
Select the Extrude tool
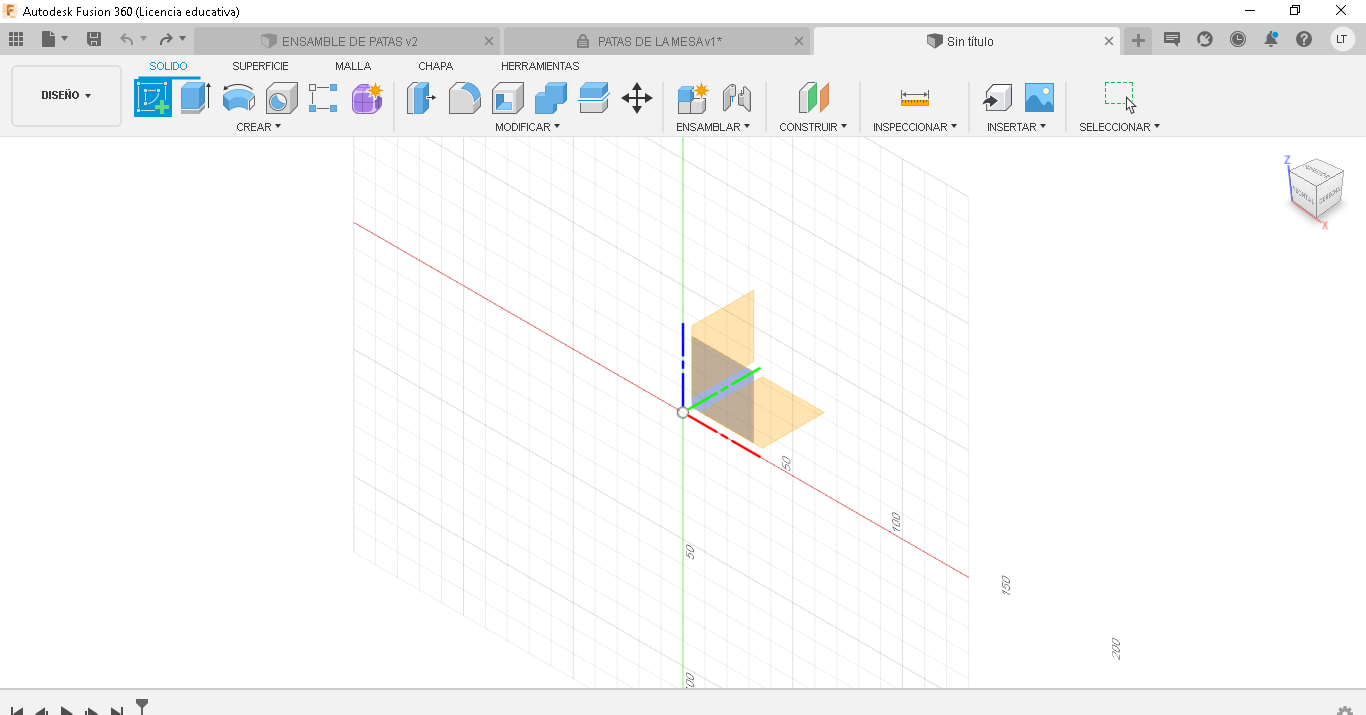[x=196, y=98]
